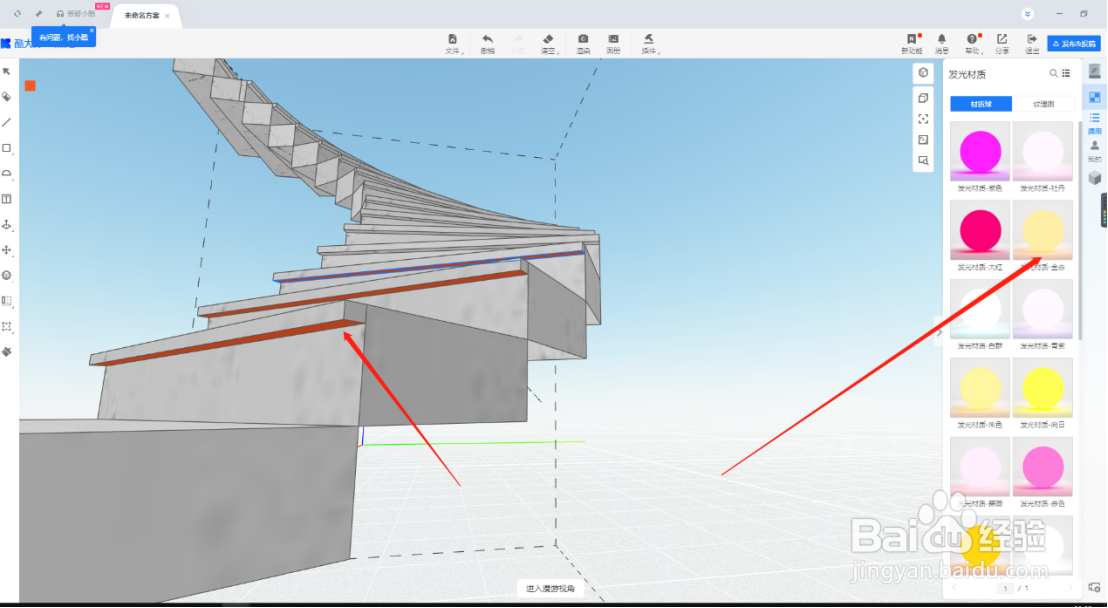Image resolution: width=1108 pixels, height=608 pixels.
Task: Select the push-pull tool
Action: [7, 225]
